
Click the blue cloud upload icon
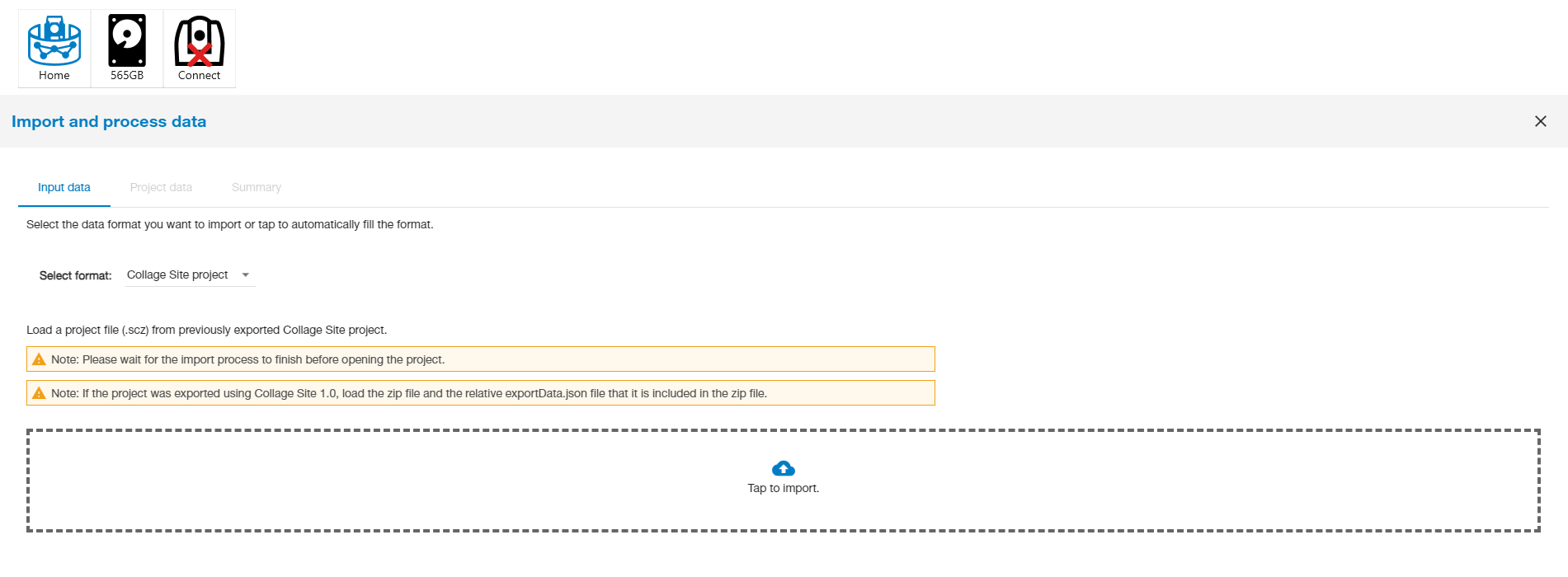(x=783, y=469)
